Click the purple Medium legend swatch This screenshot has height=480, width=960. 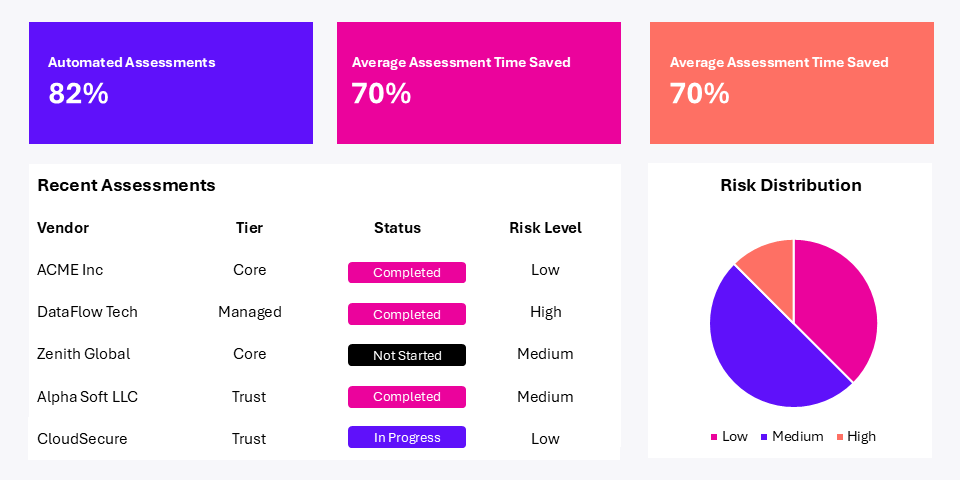click(764, 437)
